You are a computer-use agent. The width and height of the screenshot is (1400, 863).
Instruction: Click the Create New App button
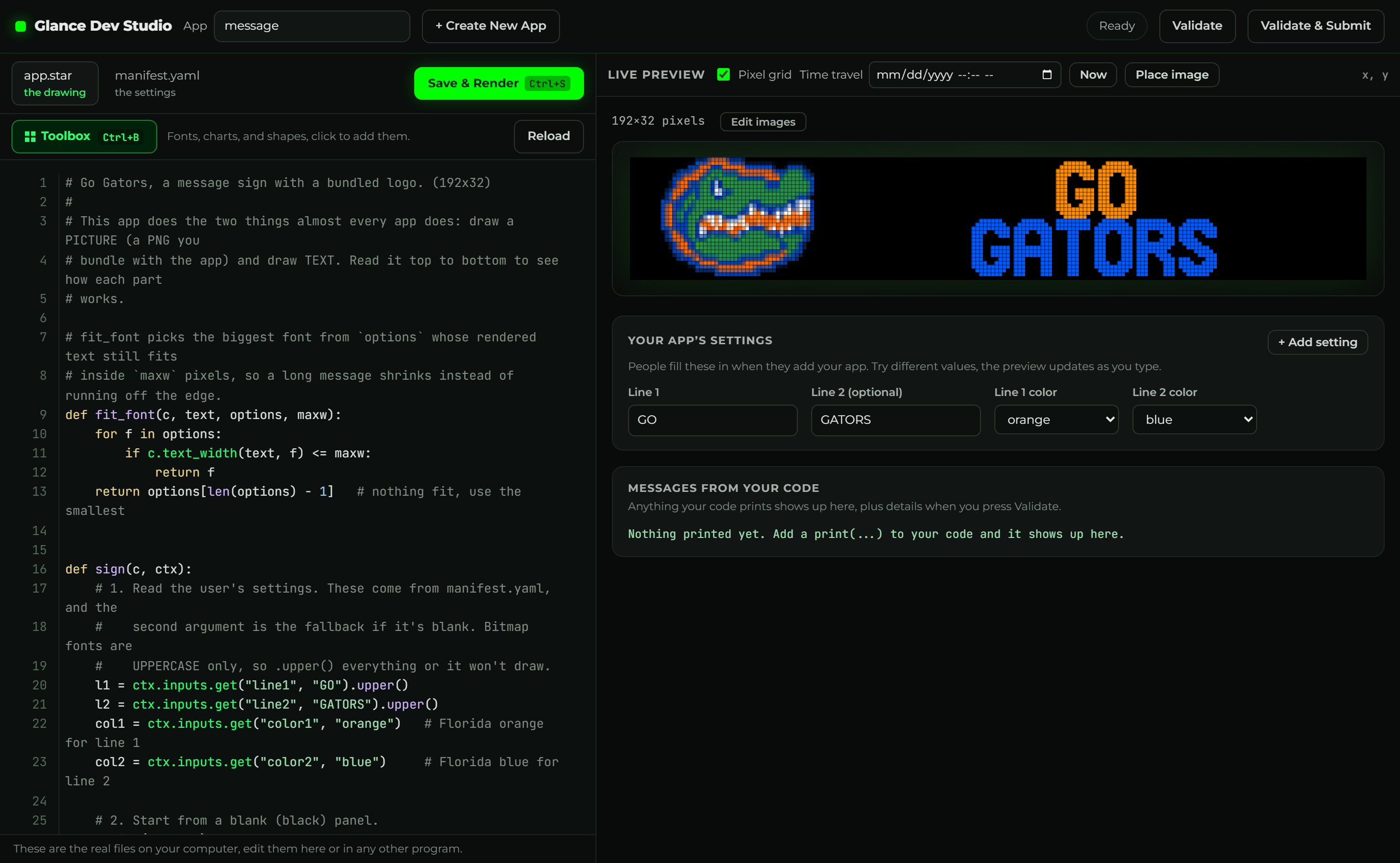coord(491,26)
